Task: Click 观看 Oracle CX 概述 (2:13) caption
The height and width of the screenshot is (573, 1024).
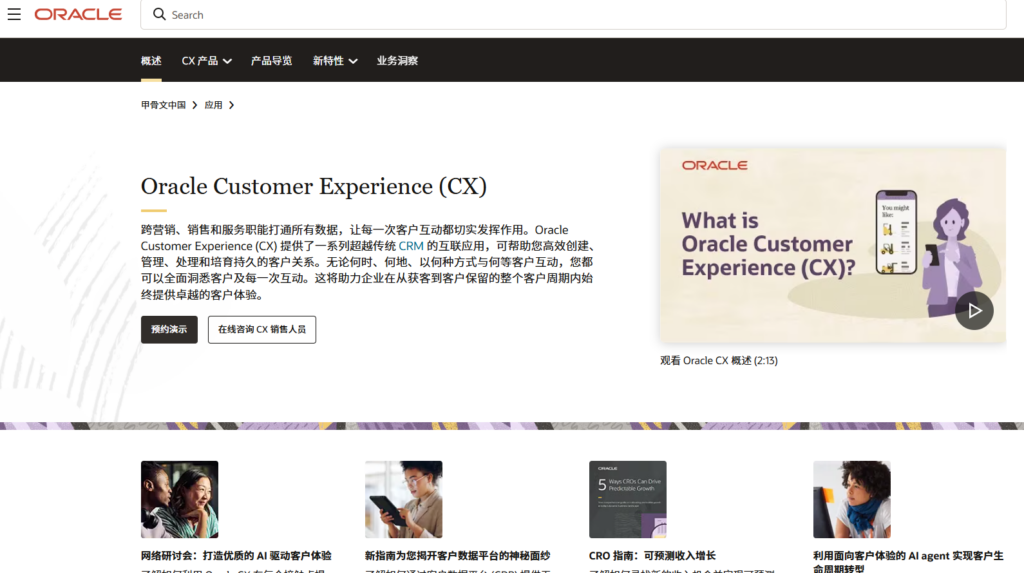Action: pyautogui.click(x=719, y=361)
